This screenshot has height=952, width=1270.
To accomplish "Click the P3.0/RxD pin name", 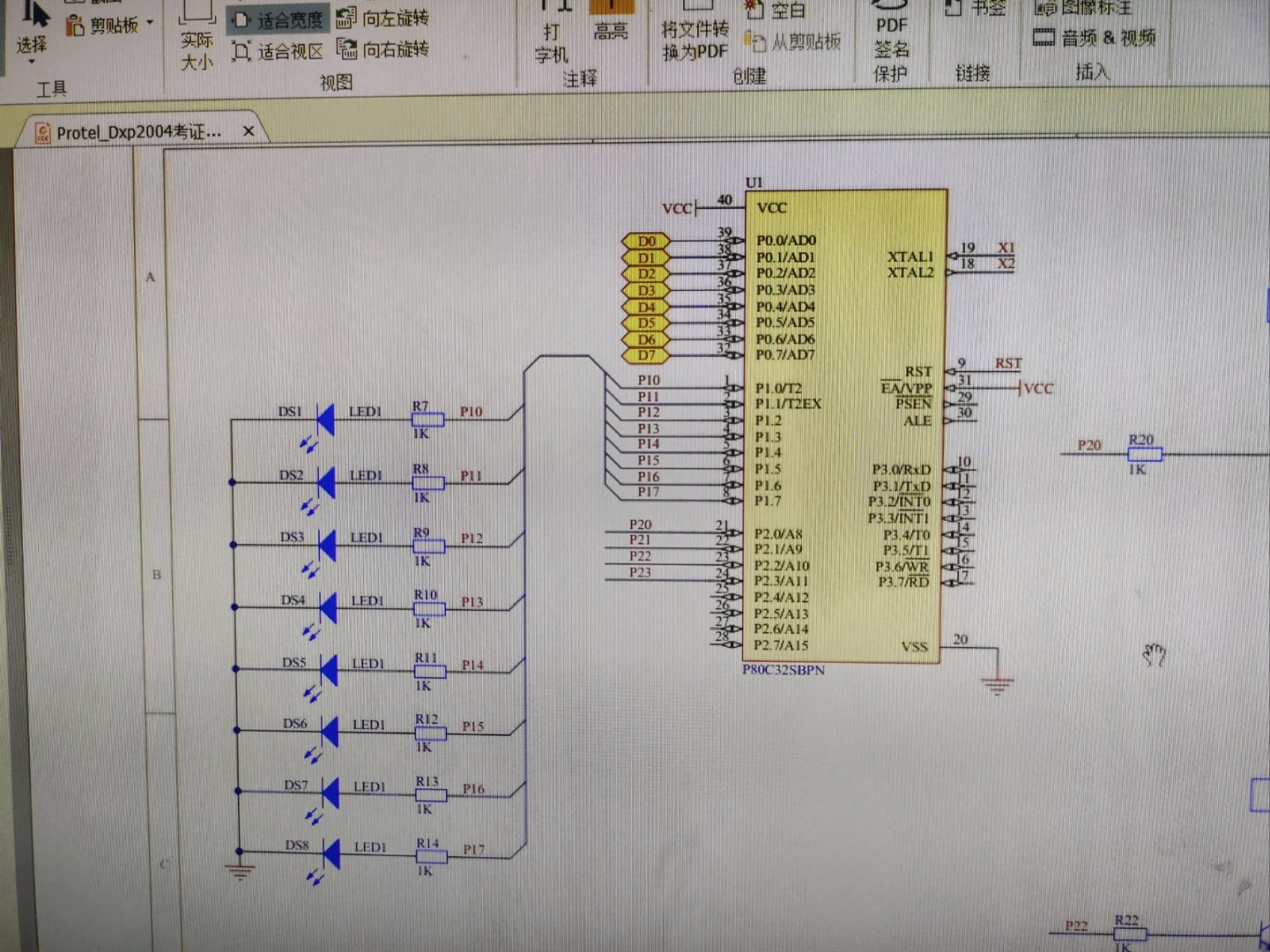I will [901, 469].
